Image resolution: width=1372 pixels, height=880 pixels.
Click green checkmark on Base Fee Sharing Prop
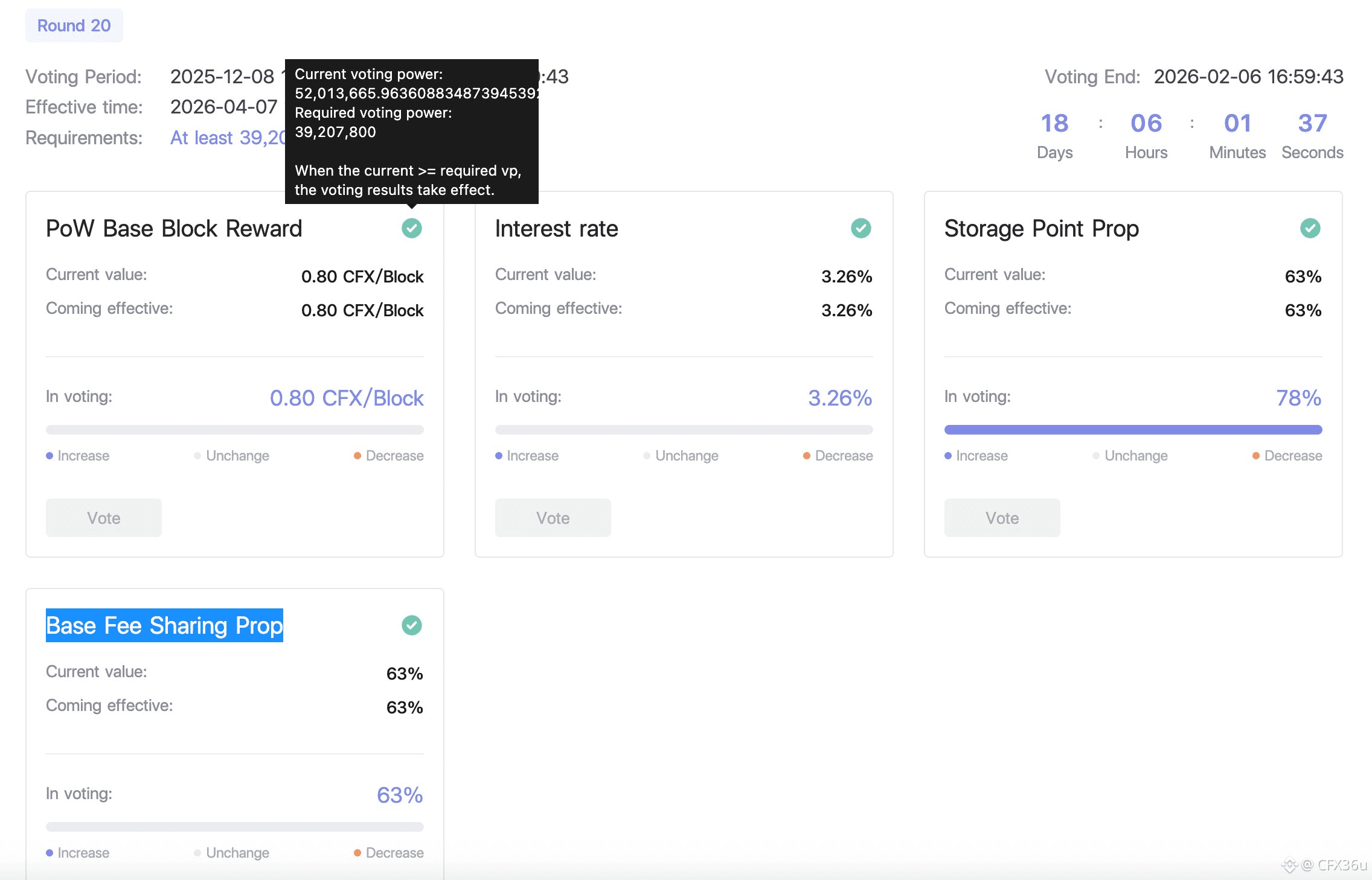click(412, 625)
